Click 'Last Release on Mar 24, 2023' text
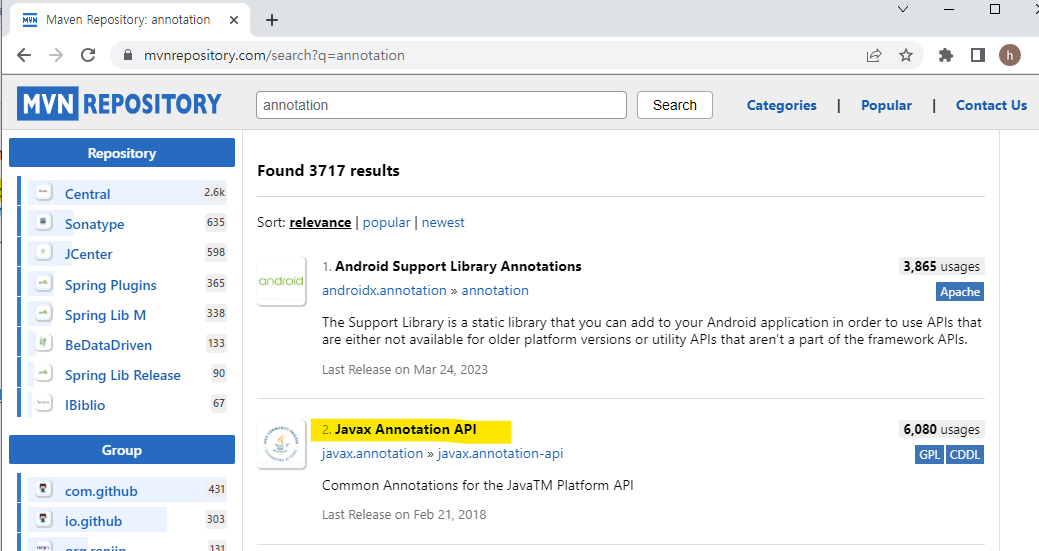 405,370
